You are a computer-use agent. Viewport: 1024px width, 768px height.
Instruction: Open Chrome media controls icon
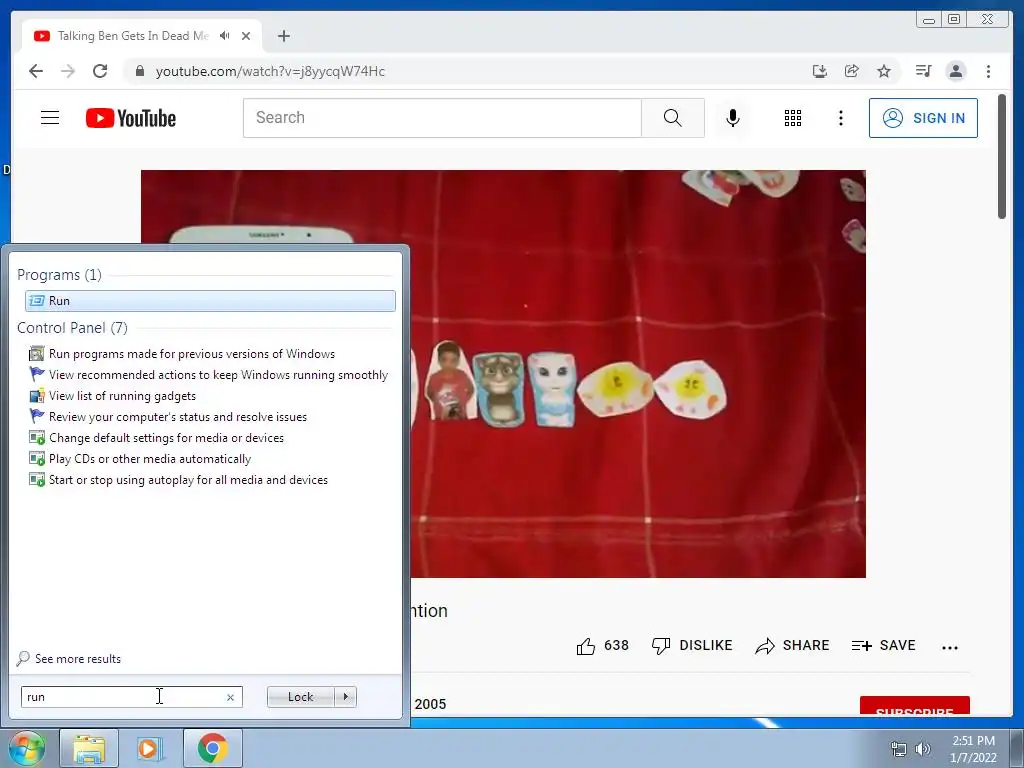tap(923, 71)
